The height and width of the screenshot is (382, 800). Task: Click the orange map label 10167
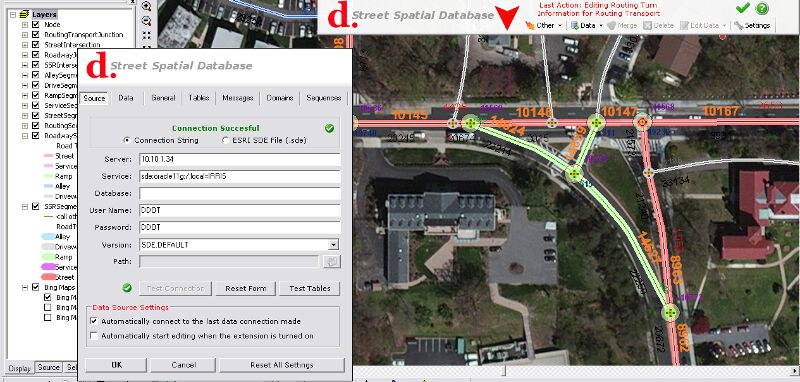point(720,111)
